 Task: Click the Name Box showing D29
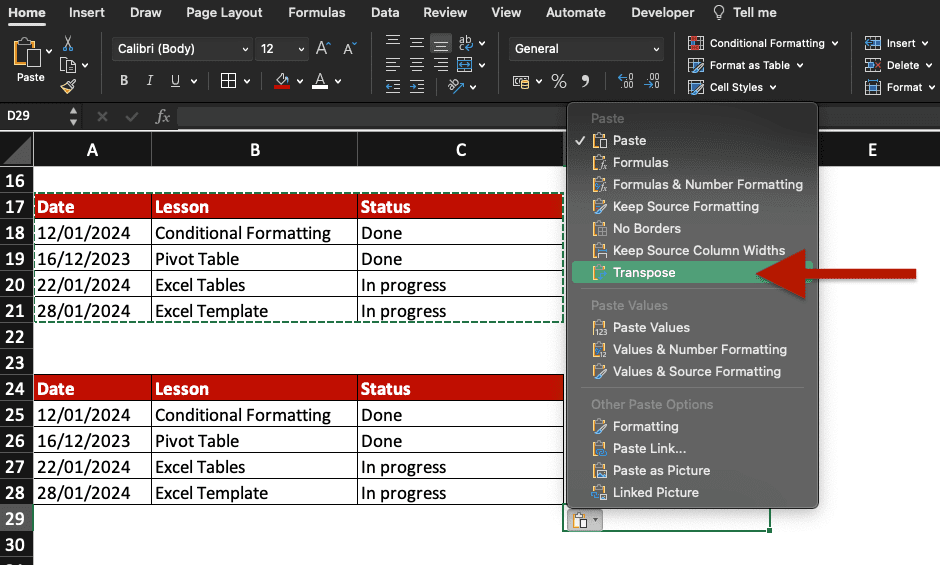coord(34,116)
